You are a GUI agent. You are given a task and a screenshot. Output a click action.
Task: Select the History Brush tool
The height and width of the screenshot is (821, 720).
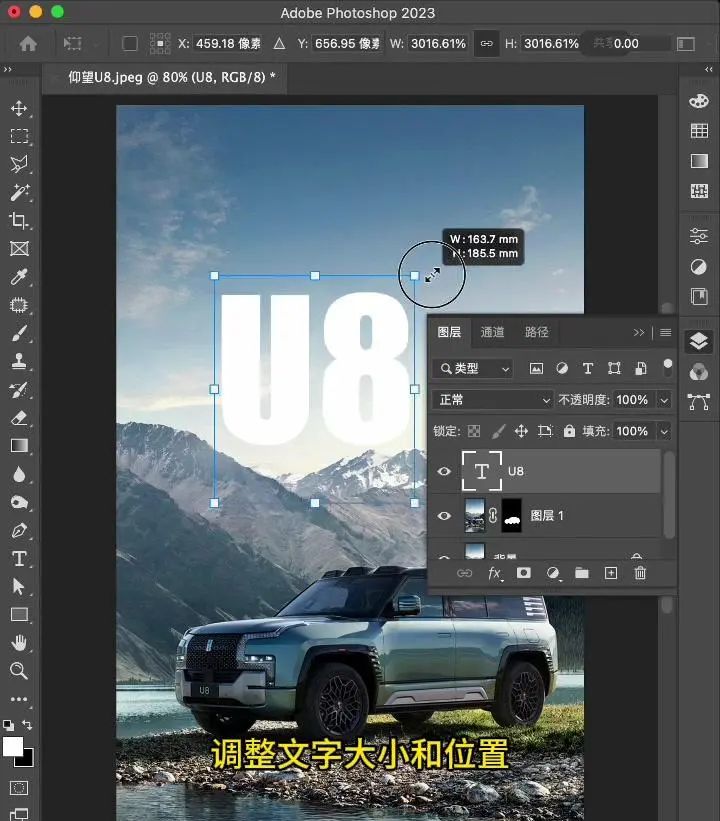click(19, 390)
